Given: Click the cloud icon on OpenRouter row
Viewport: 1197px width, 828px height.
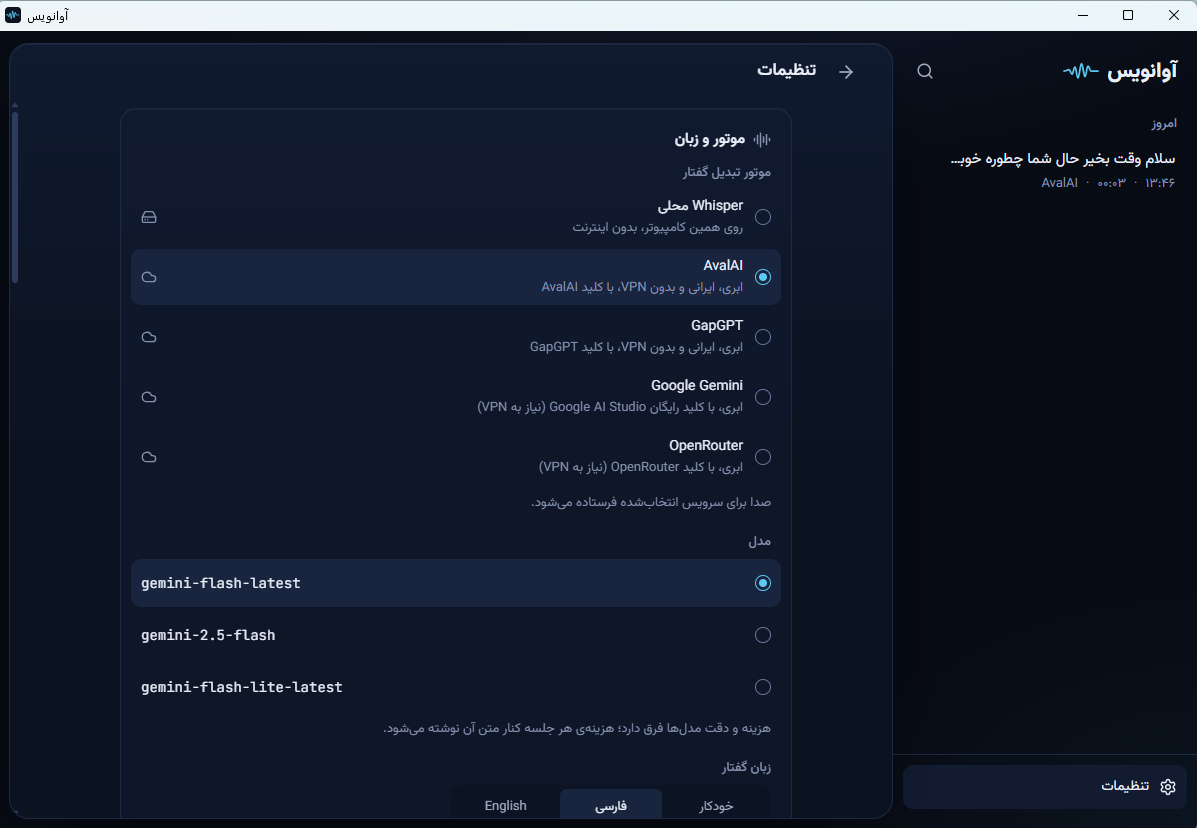Looking at the screenshot, I should [x=149, y=457].
